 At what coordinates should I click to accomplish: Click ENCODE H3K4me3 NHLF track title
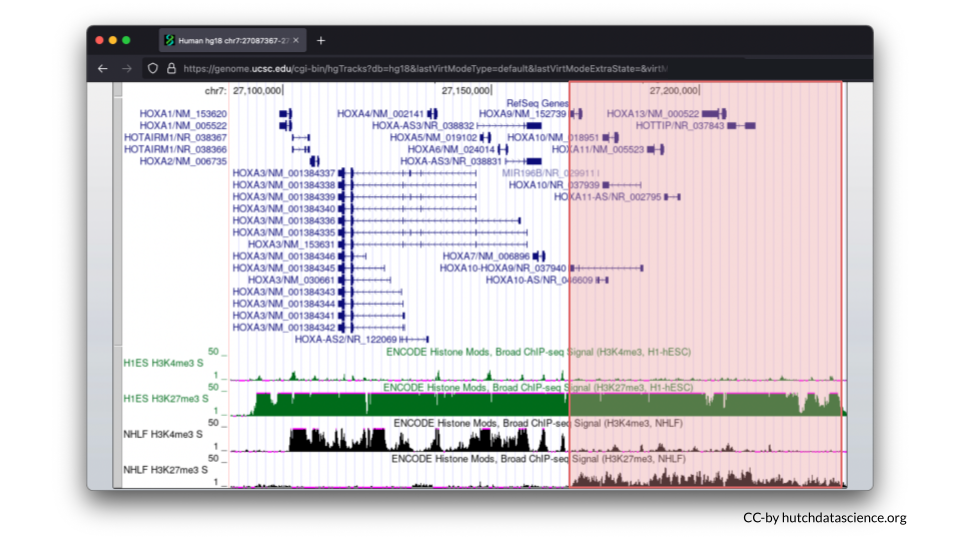click(538, 423)
